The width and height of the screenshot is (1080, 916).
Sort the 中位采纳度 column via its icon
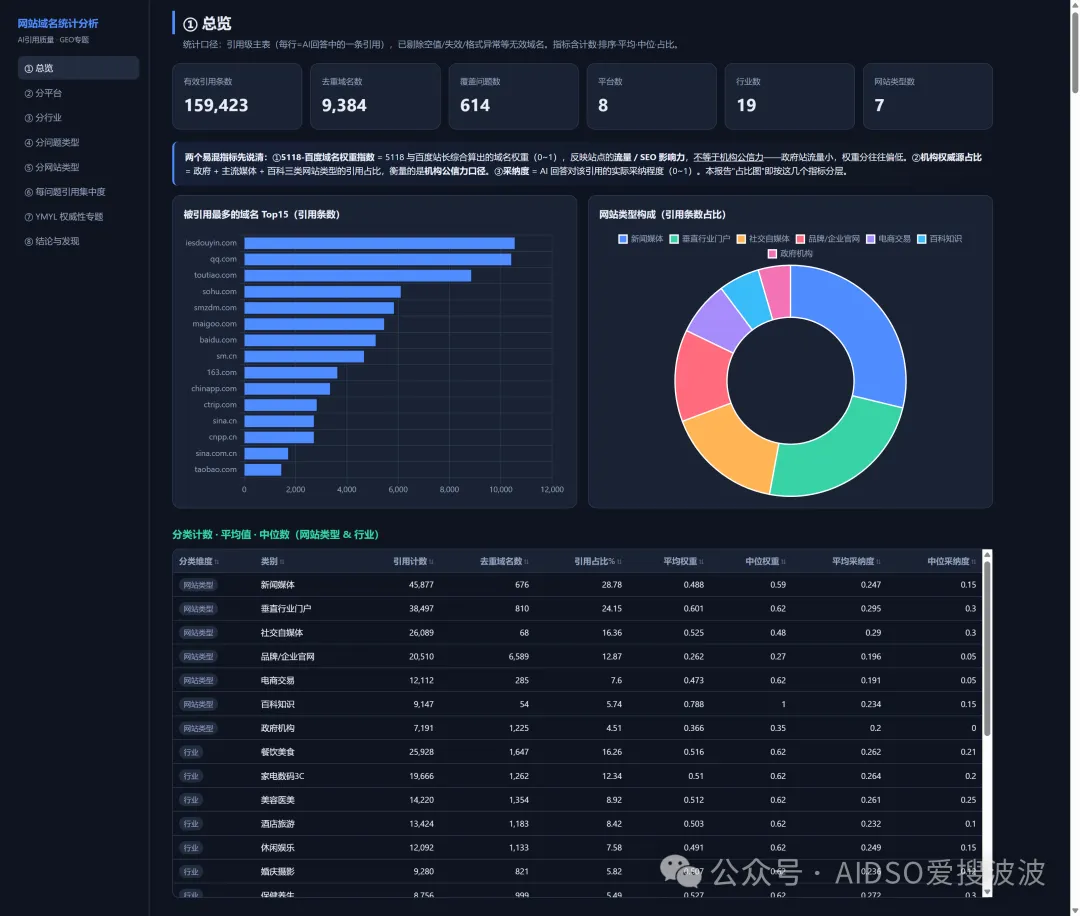tap(973, 562)
